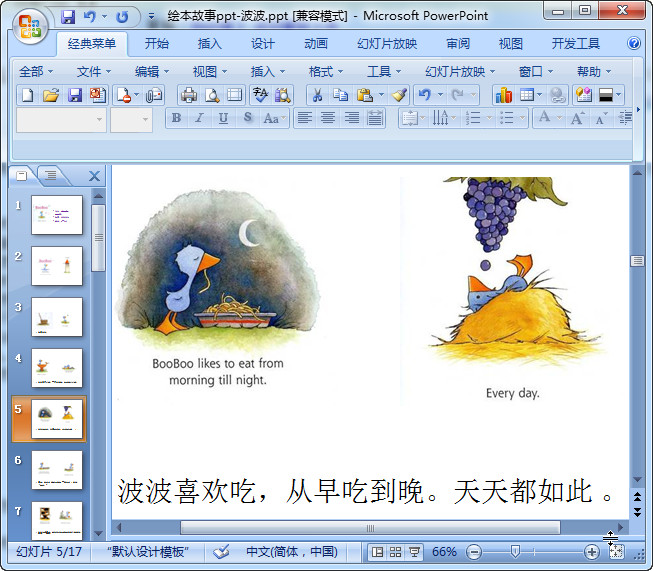This screenshot has width=653, height=571.
Task: Click thumbnail pane vertical scrollbar thumb
Action: click(98, 238)
